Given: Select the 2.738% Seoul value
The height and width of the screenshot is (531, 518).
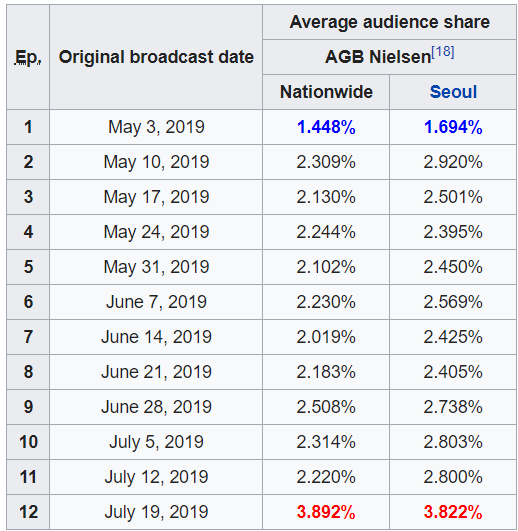Looking at the screenshot, I should (453, 407).
